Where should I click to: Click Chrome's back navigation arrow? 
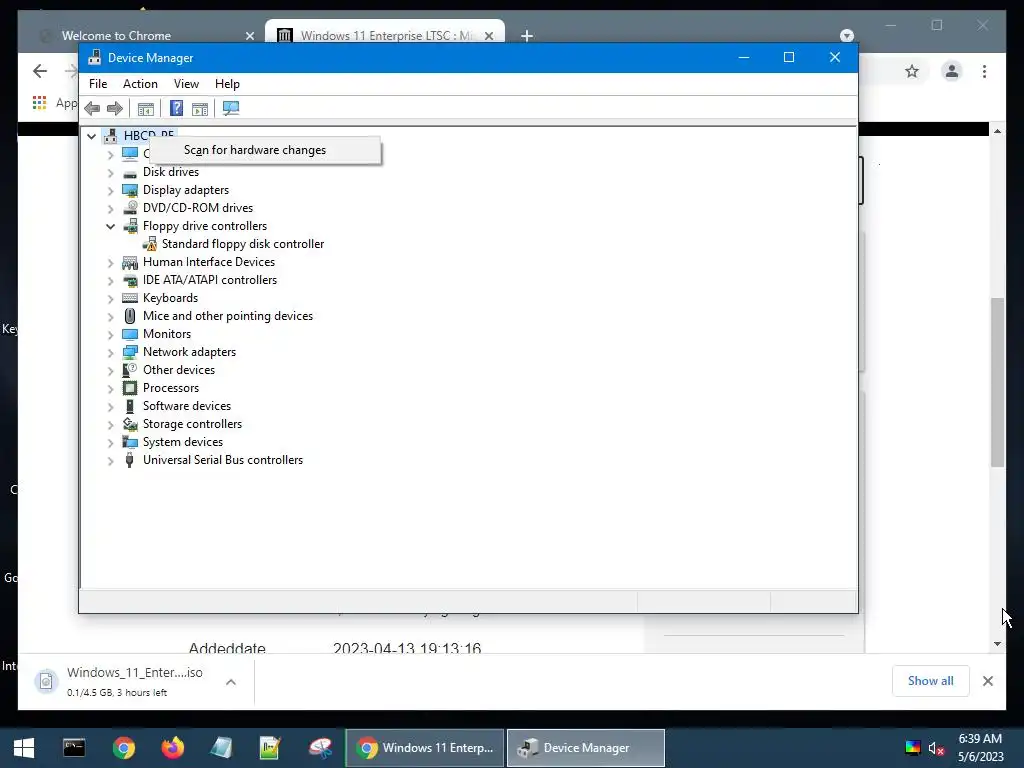[40, 71]
